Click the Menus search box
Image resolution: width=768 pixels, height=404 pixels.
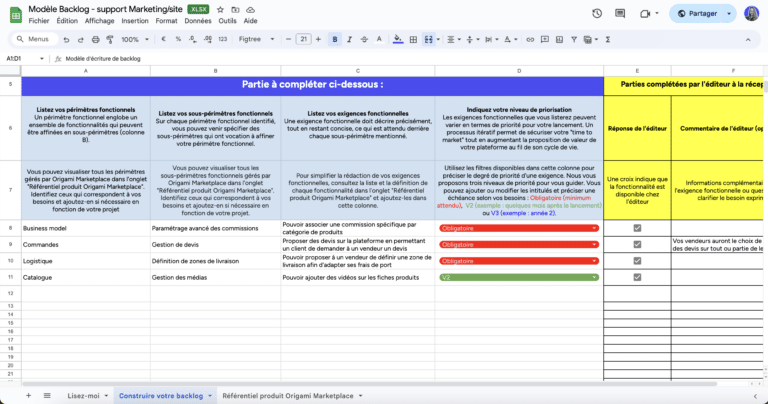point(34,39)
